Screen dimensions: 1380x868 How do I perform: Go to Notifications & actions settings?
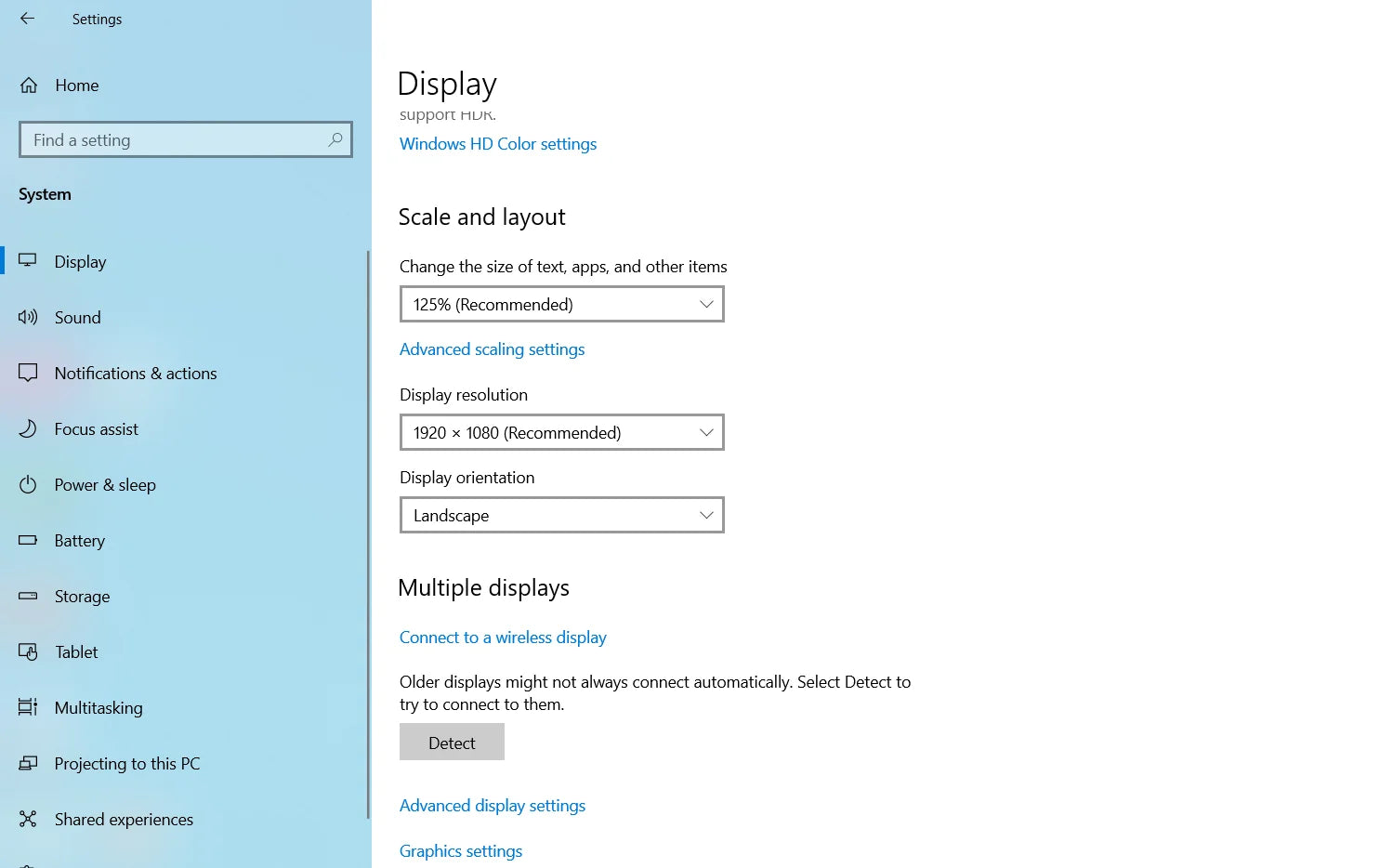(x=184, y=373)
